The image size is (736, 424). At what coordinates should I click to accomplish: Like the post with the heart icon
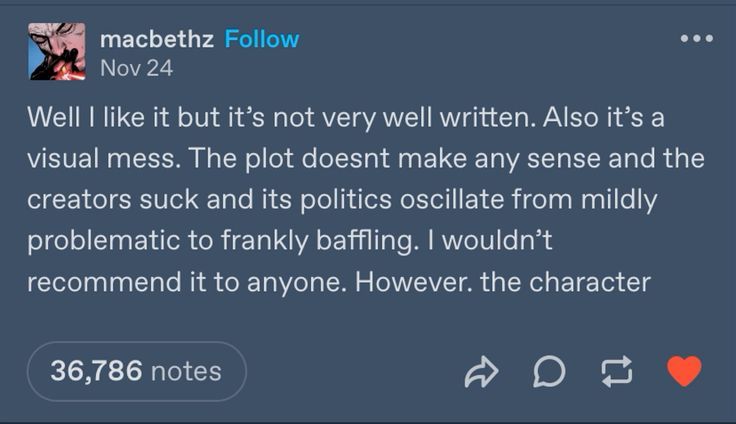pos(684,372)
